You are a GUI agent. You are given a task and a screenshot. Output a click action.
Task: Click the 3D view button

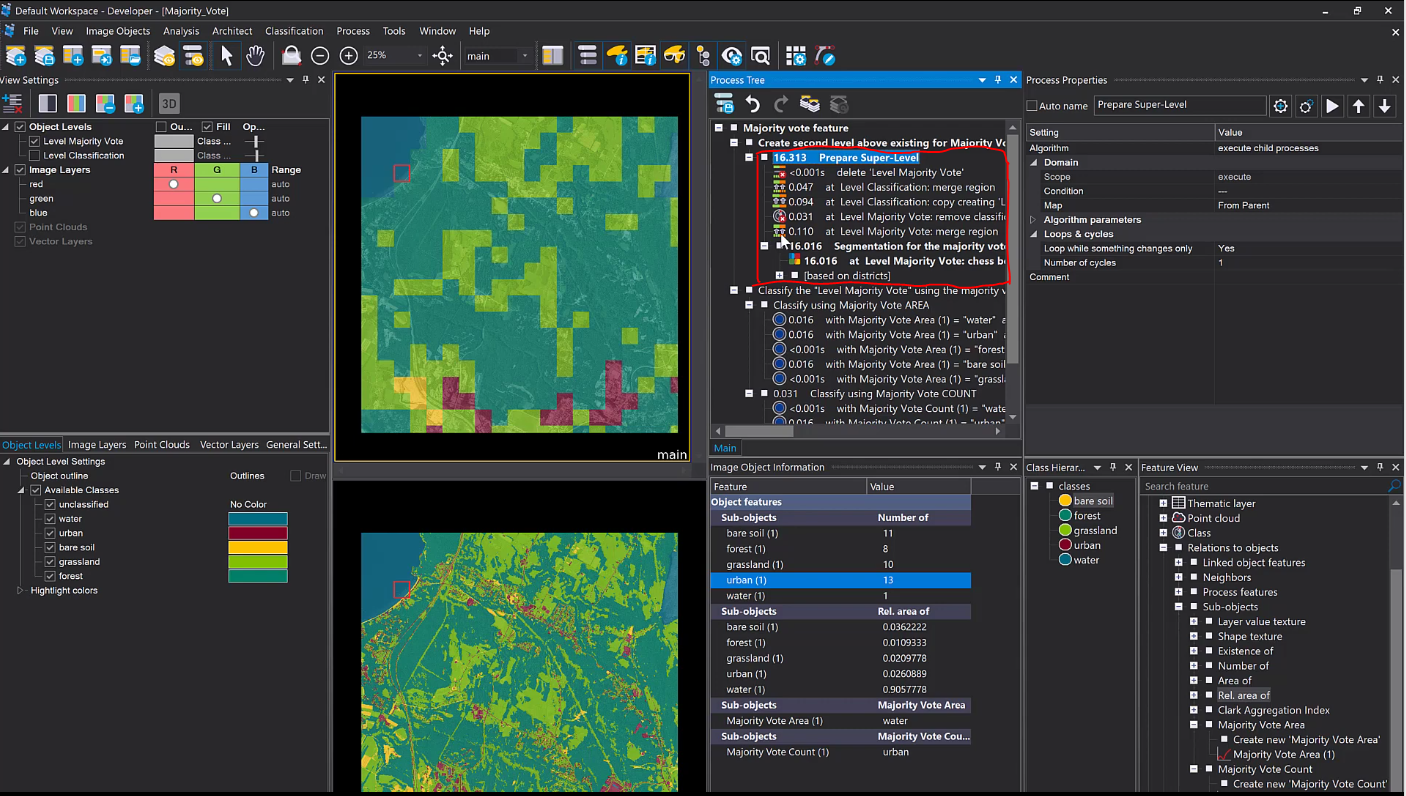[x=169, y=103]
